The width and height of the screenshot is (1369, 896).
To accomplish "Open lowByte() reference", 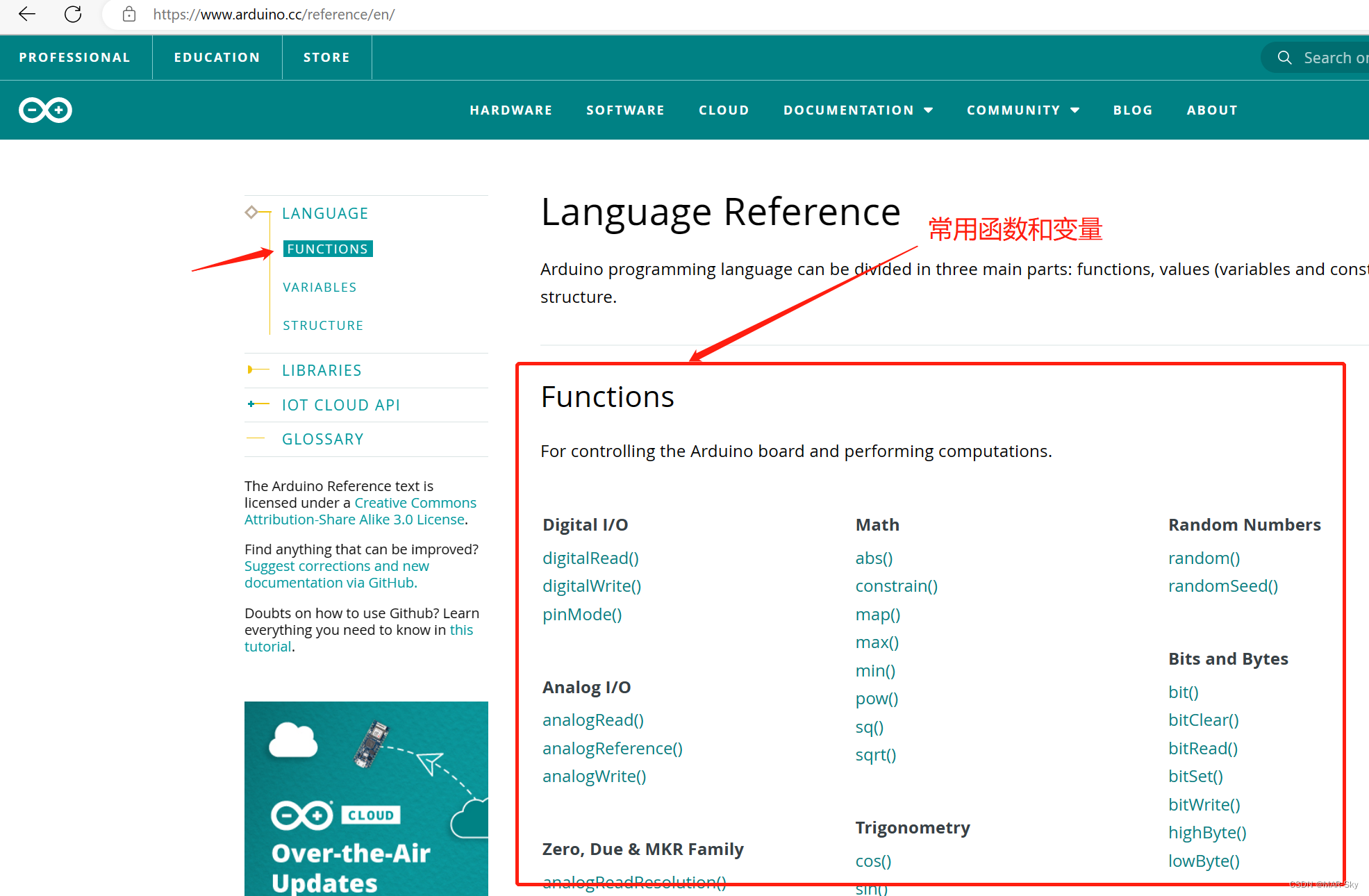I will pos(1204,861).
